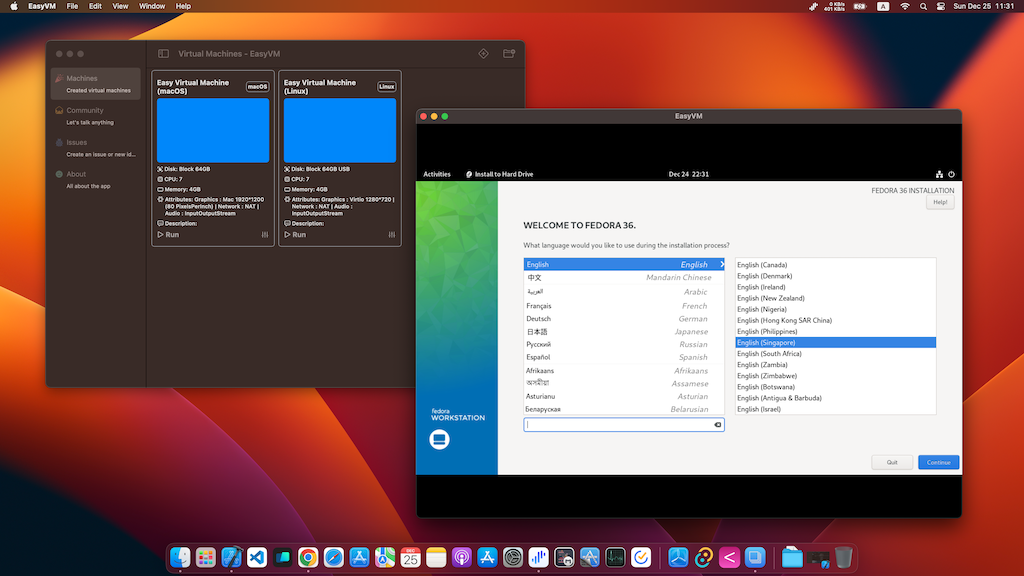
Task: Click the macOS virtual machine blue preview
Action: click(x=213, y=130)
